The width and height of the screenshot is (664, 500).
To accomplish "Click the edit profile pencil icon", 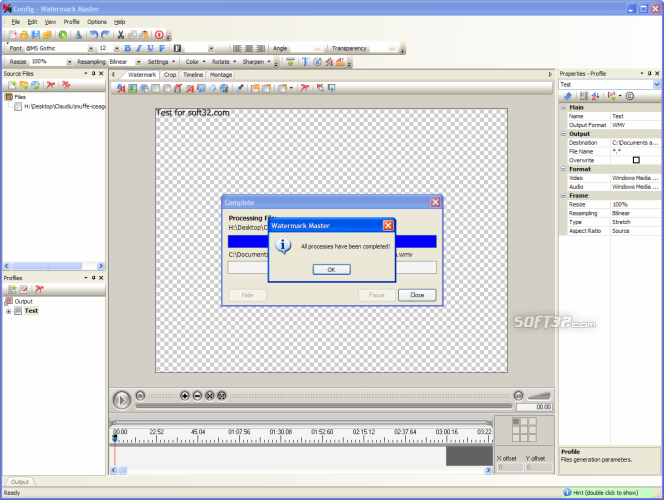I will (24, 290).
